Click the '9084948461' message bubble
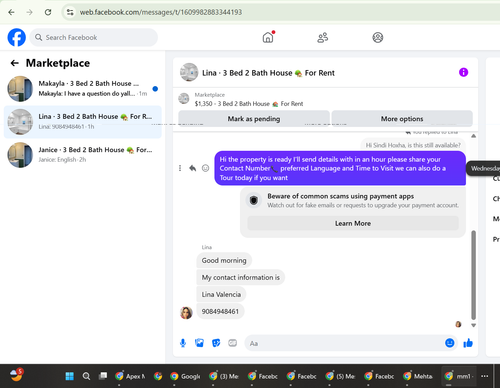 tap(220, 311)
